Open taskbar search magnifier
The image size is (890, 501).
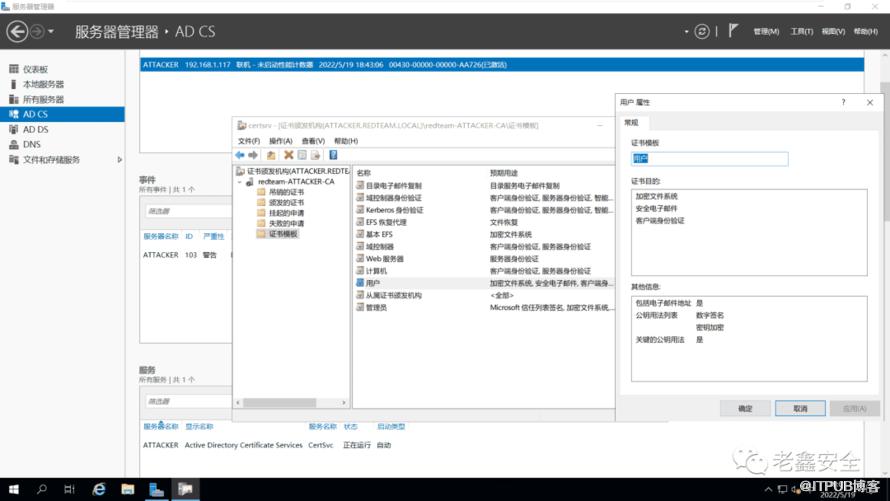[x=41, y=489]
